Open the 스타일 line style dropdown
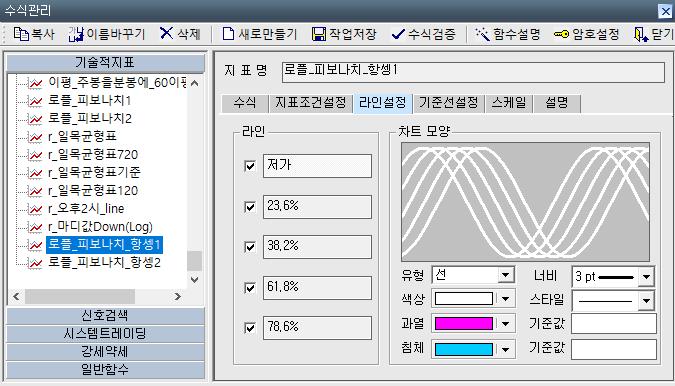 coord(646,301)
